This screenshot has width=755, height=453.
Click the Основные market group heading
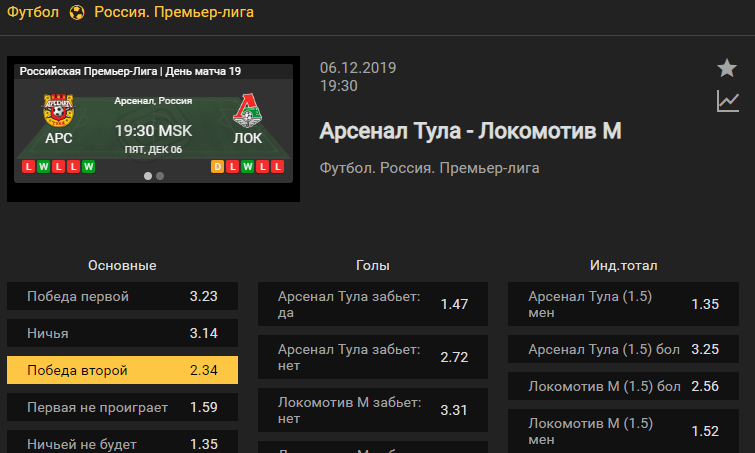[x=122, y=266]
